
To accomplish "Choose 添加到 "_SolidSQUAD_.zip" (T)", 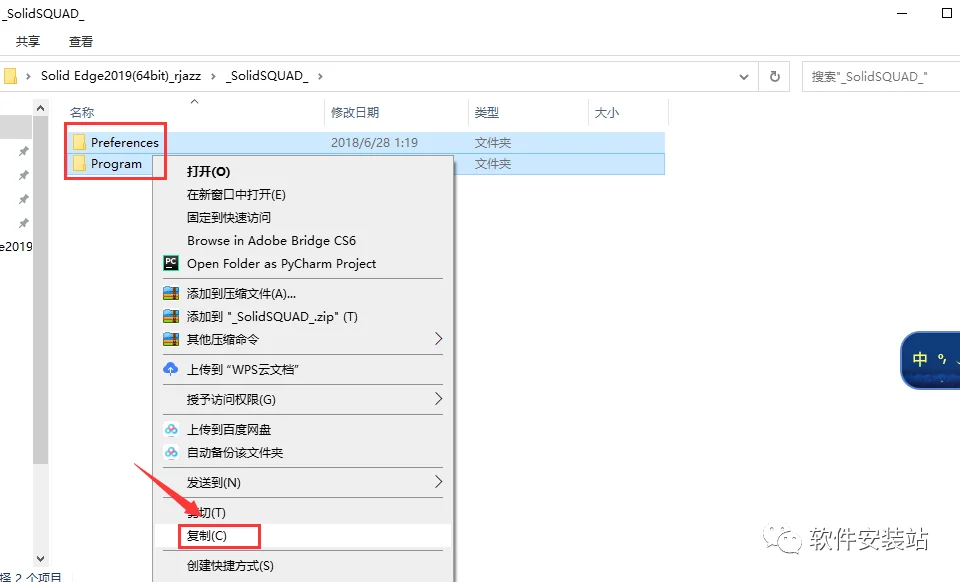I will pyautogui.click(x=272, y=316).
